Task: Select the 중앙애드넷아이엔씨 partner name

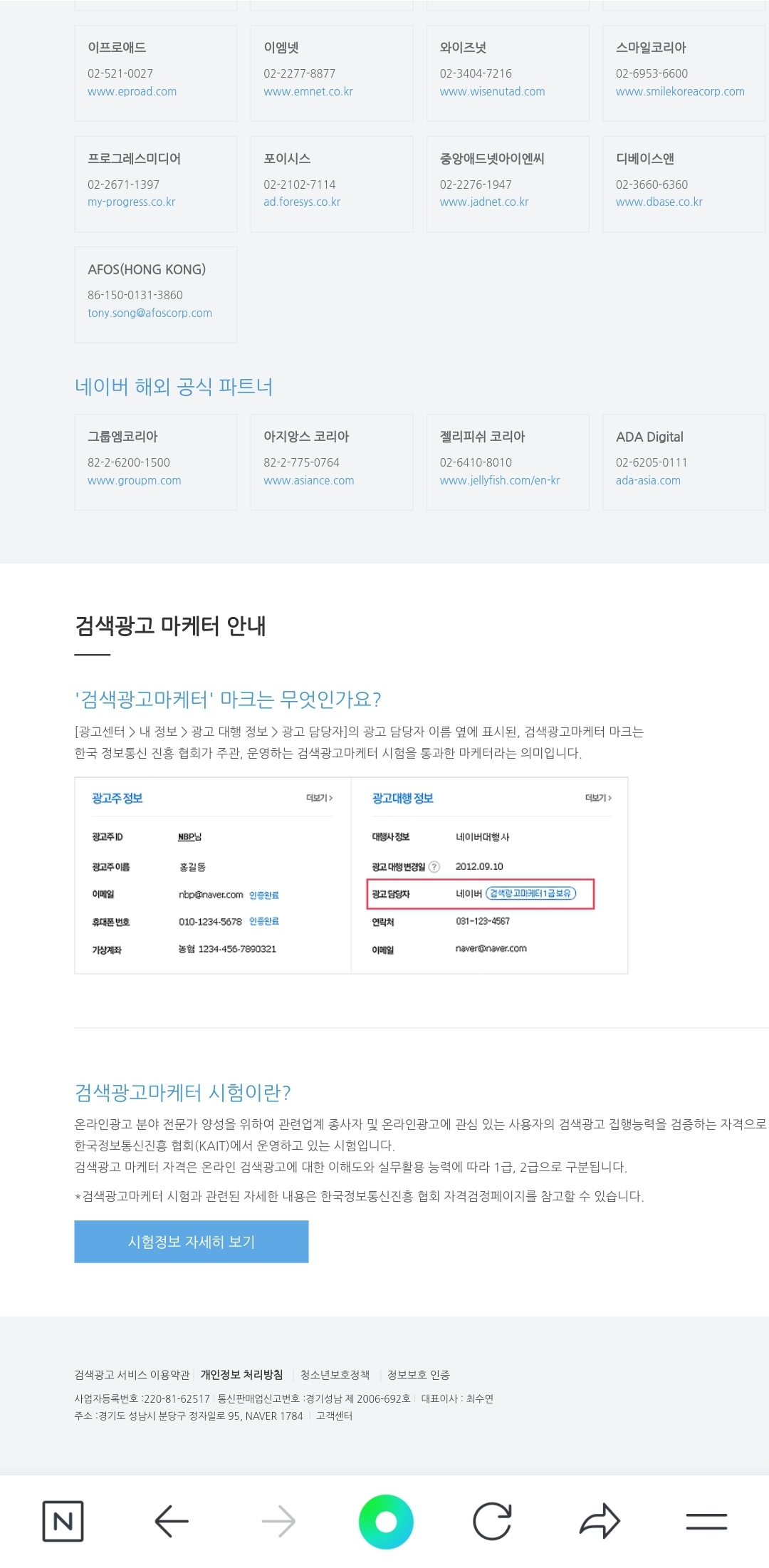Action: click(x=492, y=159)
